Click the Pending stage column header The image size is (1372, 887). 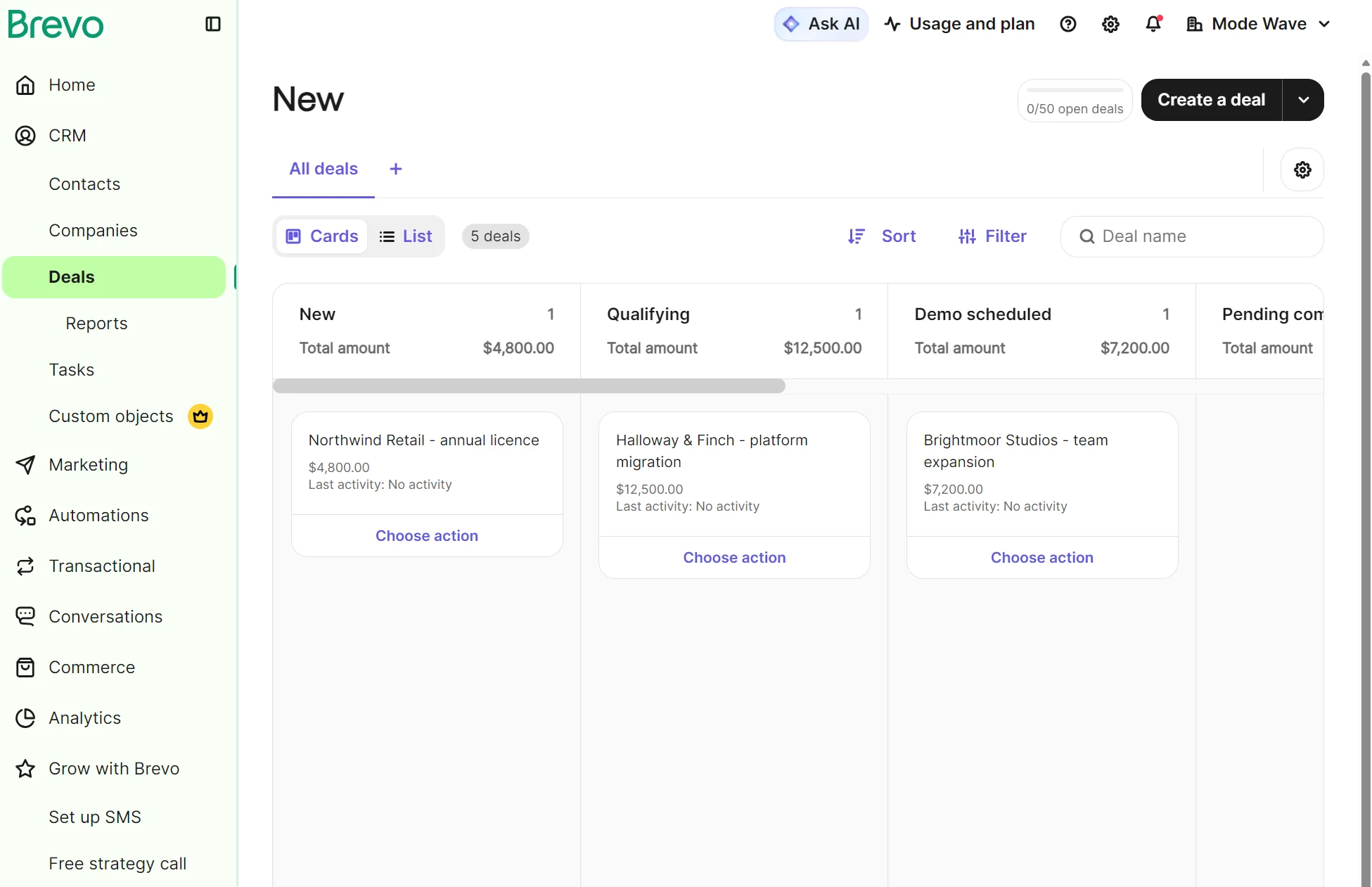click(x=1260, y=331)
